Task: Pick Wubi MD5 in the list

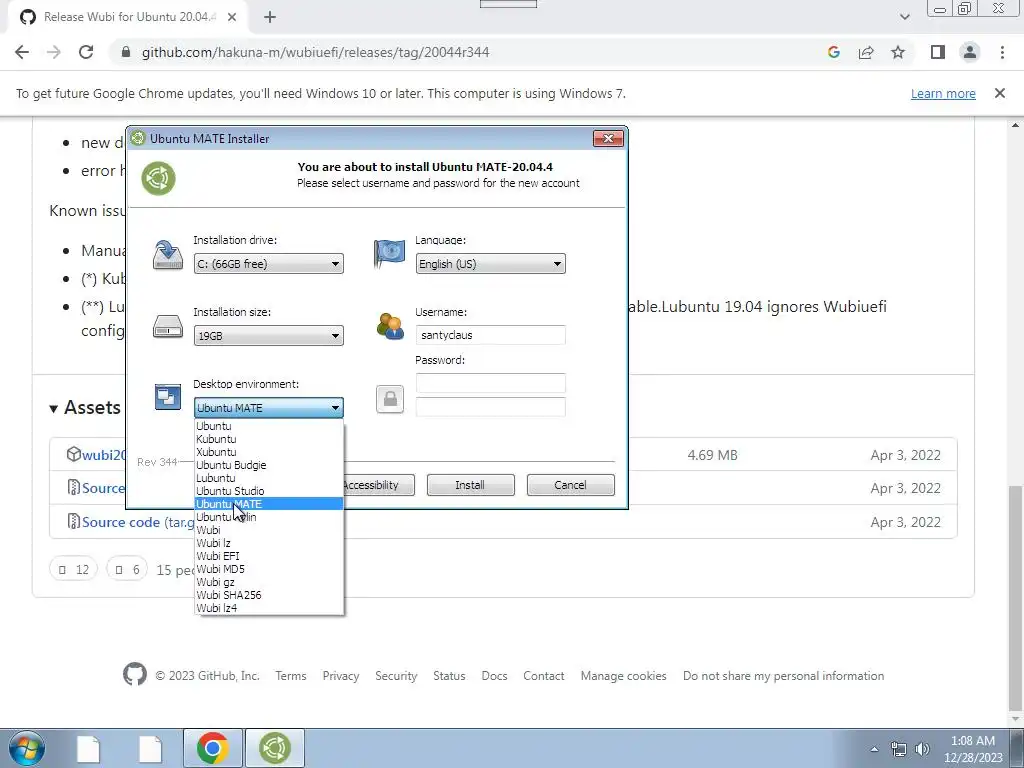Action: pos(268,569)
